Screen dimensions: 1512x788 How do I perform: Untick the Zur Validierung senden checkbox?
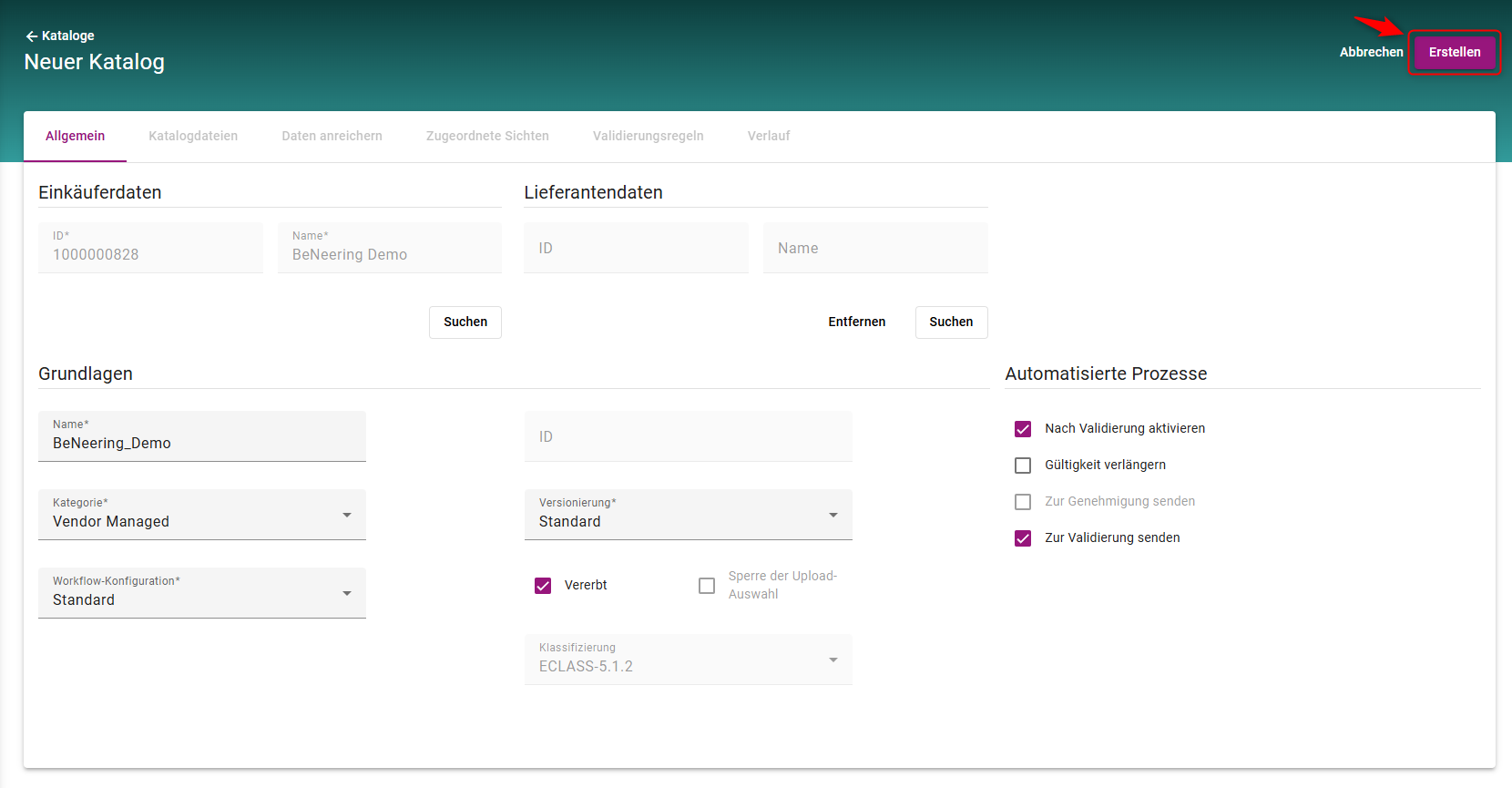[1023, 538]
